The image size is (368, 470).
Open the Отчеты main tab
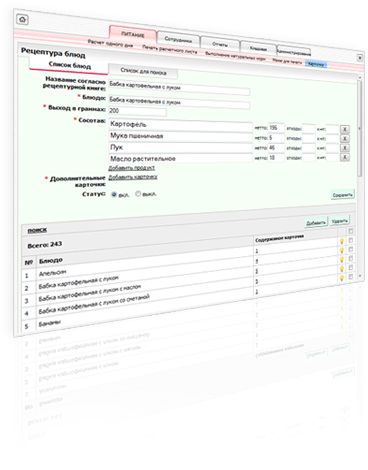point(220,44)
